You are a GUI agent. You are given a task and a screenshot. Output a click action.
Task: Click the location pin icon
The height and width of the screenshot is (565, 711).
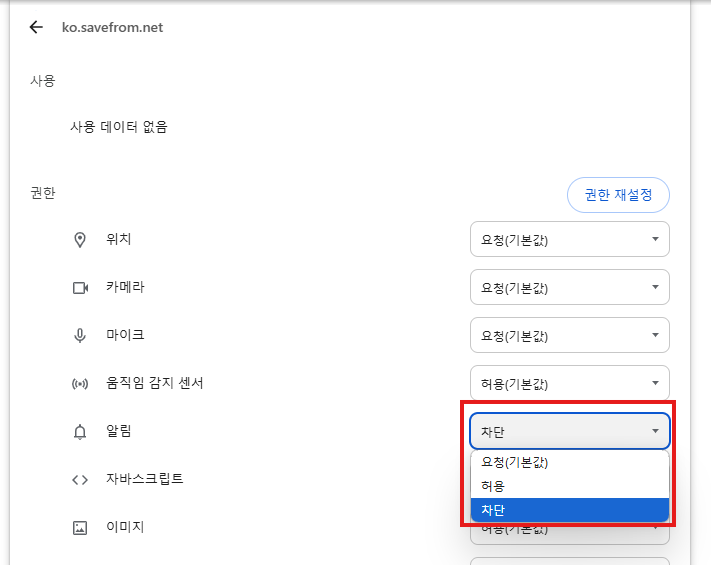point(80,240)
